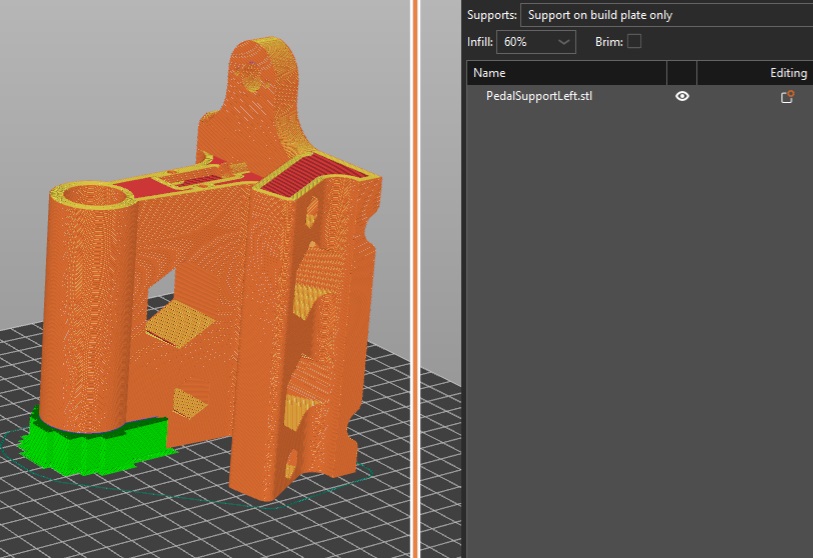The width and height of the screenshot is (813, 558).
Task: Select PedalSupportLeft.stl in the object list
Action: 539,97
